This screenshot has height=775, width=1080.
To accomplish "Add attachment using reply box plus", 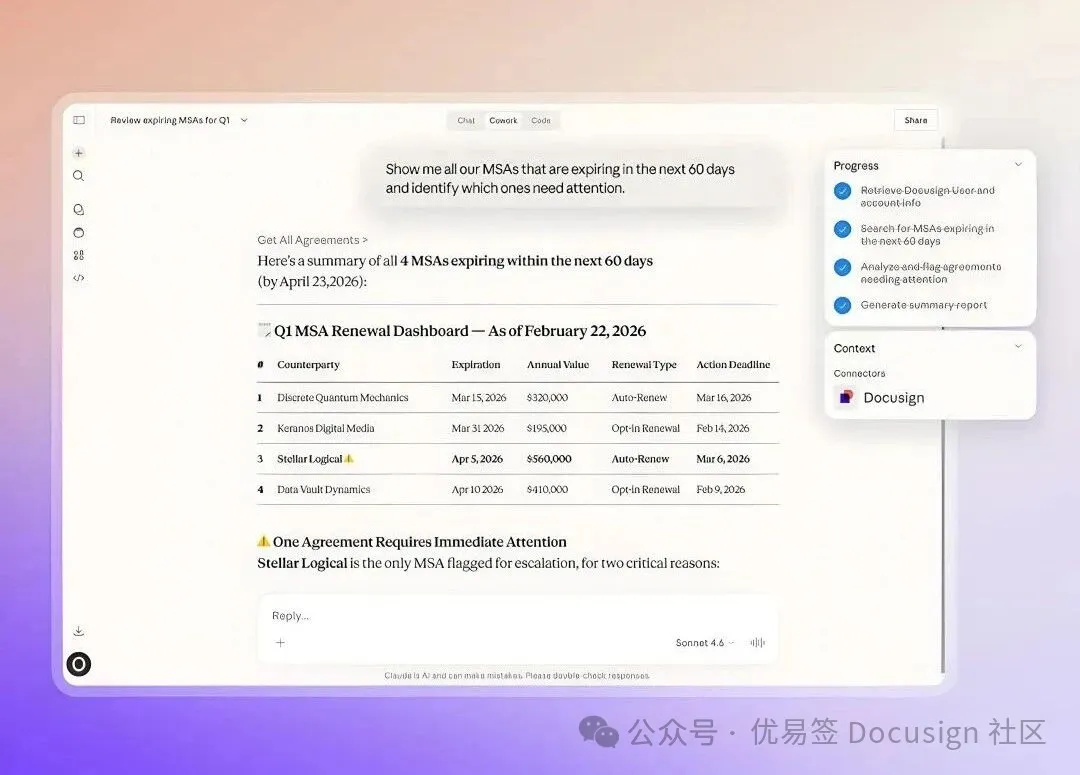I will coord(280,643).
